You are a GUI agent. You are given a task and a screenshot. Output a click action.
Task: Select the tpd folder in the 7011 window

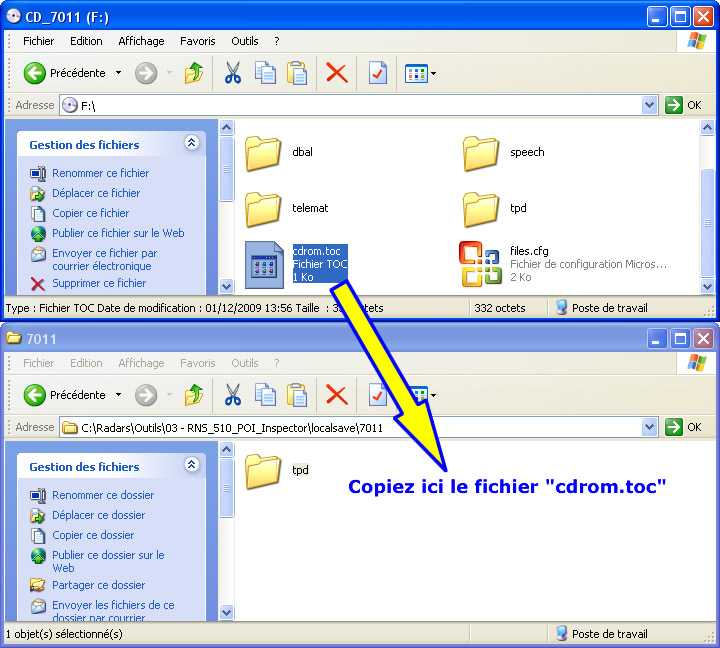click(265, 469)
